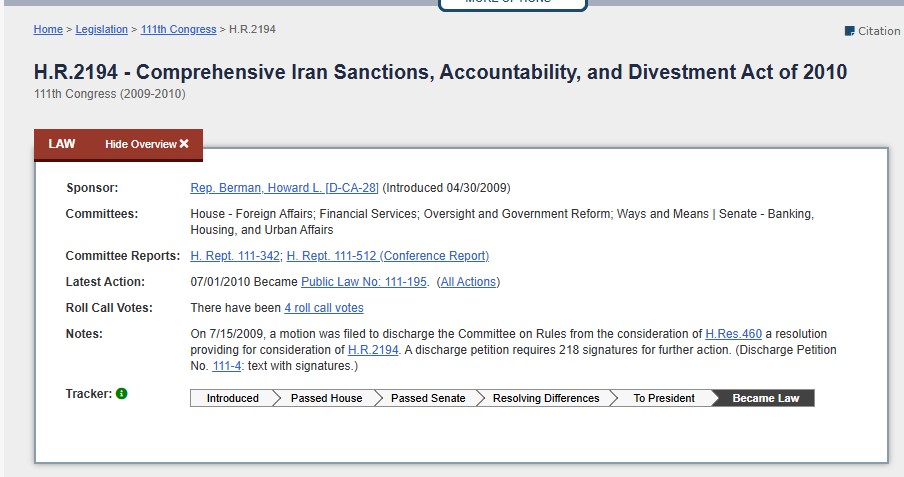Image resolution: width=904 pixels, height=477 pixels.
Task: Go to Legislation breadcrumb
Action: point(102,30)
